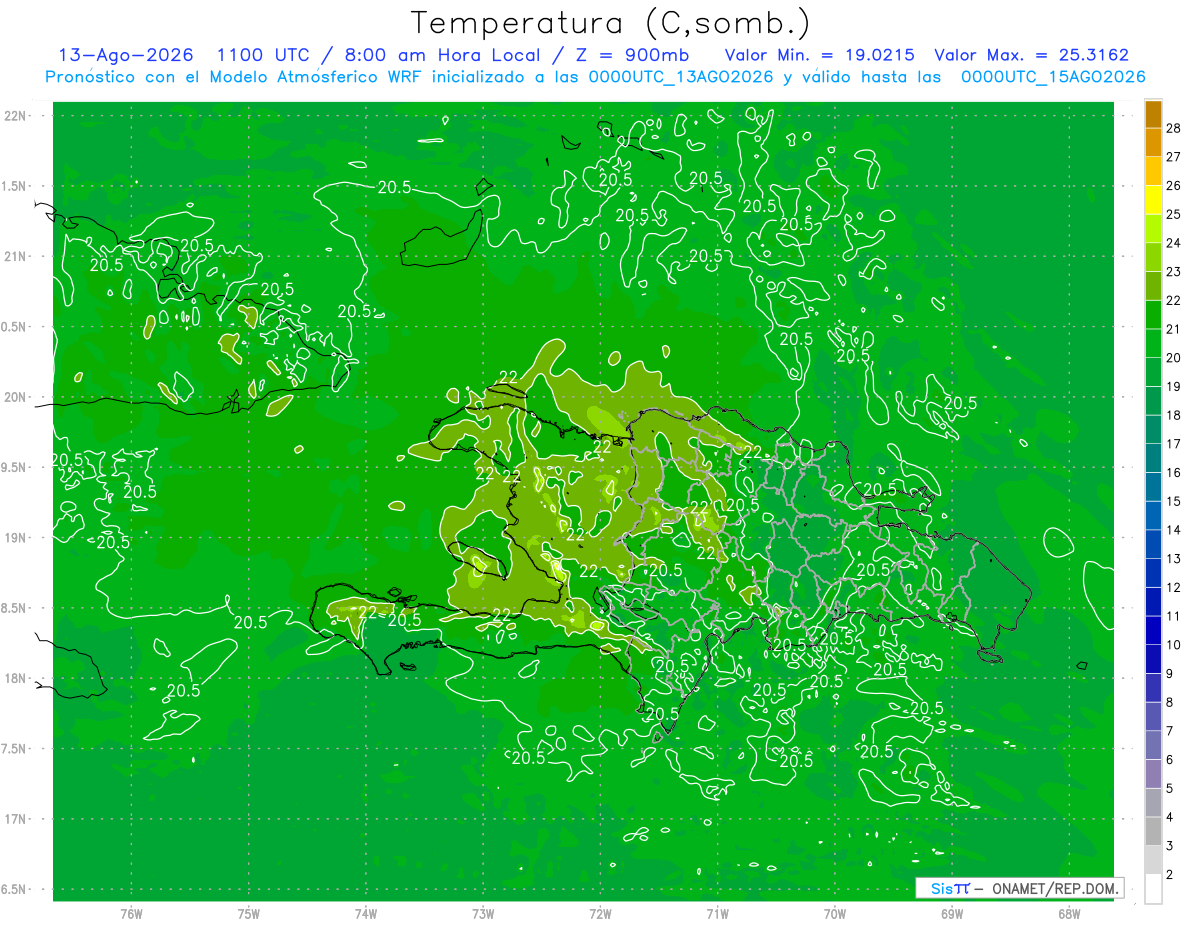Click the olive-green swatch between 22 and 23
Image resolution: width=1200 pixels, height=927 pixels.
pyautogui.click(x=1153, y=287)
